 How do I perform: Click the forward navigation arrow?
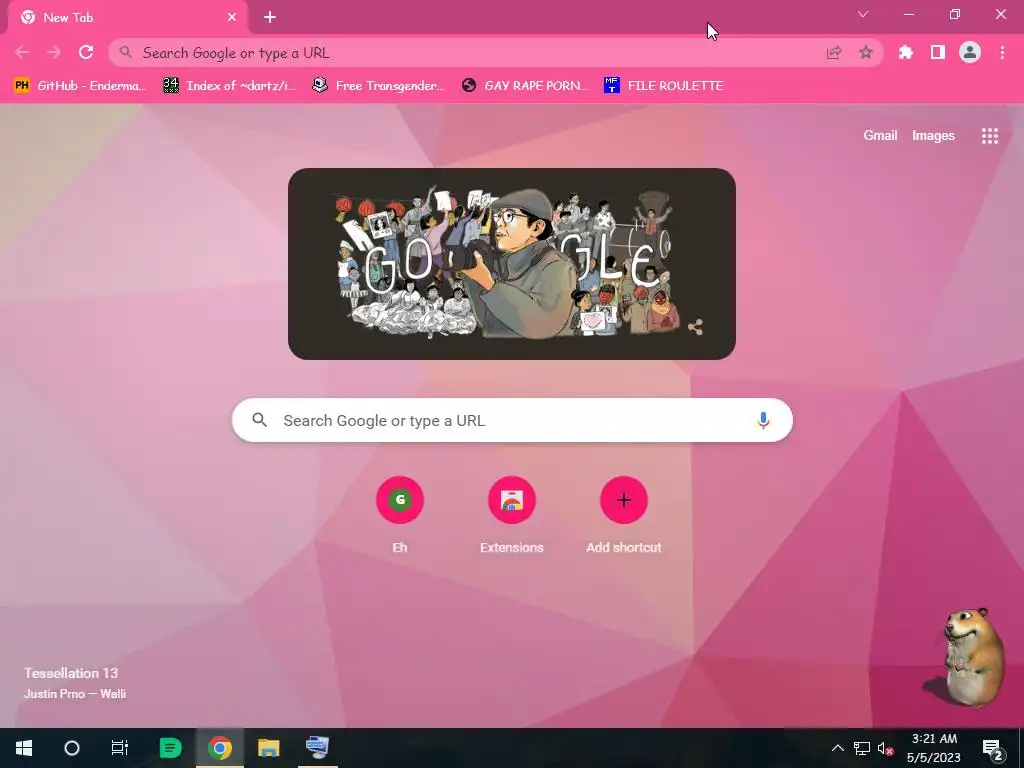point(54,52)
